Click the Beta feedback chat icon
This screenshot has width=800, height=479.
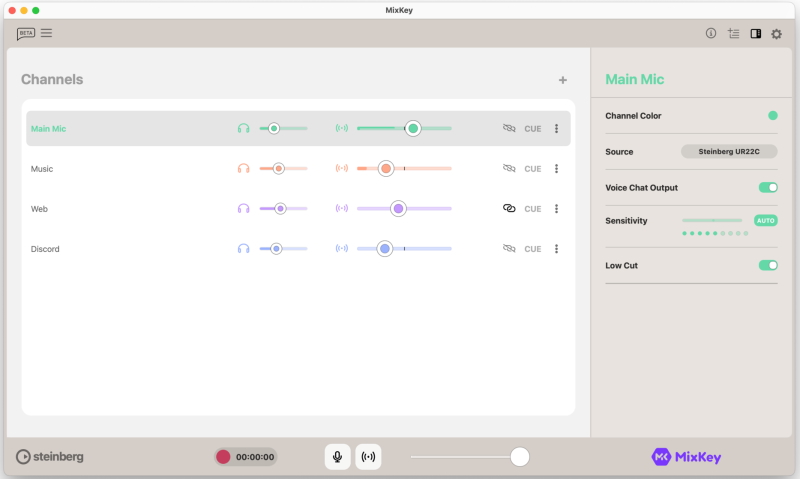(26, 33)
